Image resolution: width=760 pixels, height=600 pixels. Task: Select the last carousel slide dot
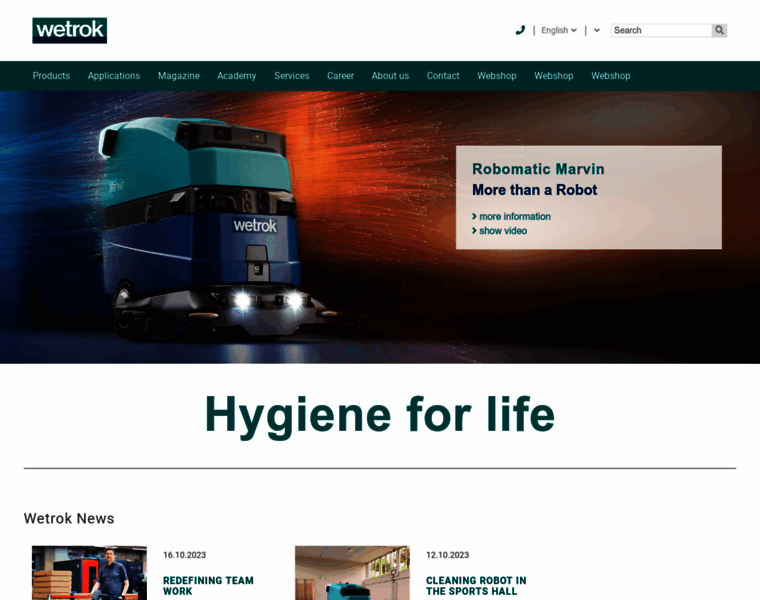click(403, 350)
